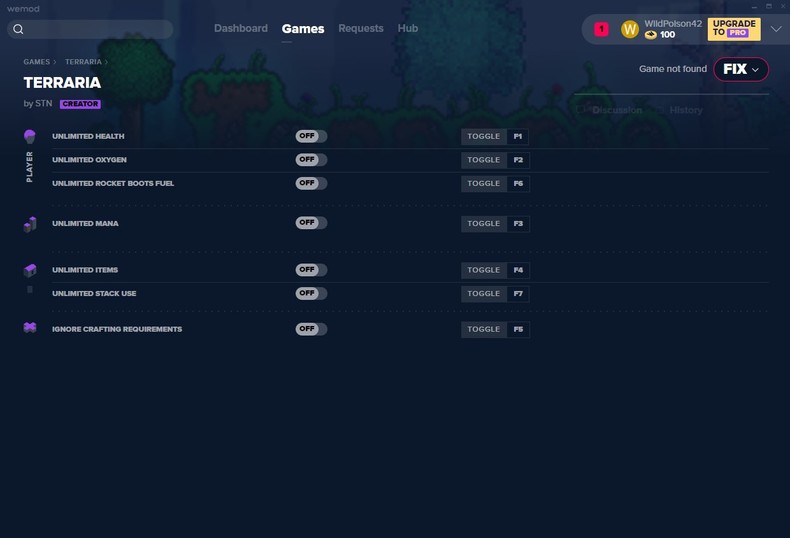Enable Unlimited Mana switch
This screenshot has width=790, height=538.
tap(311, 223)
